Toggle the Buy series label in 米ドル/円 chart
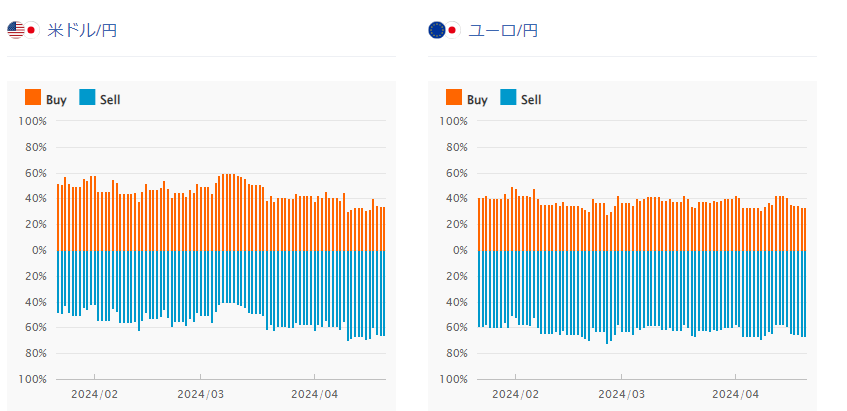 pos(56,99)
